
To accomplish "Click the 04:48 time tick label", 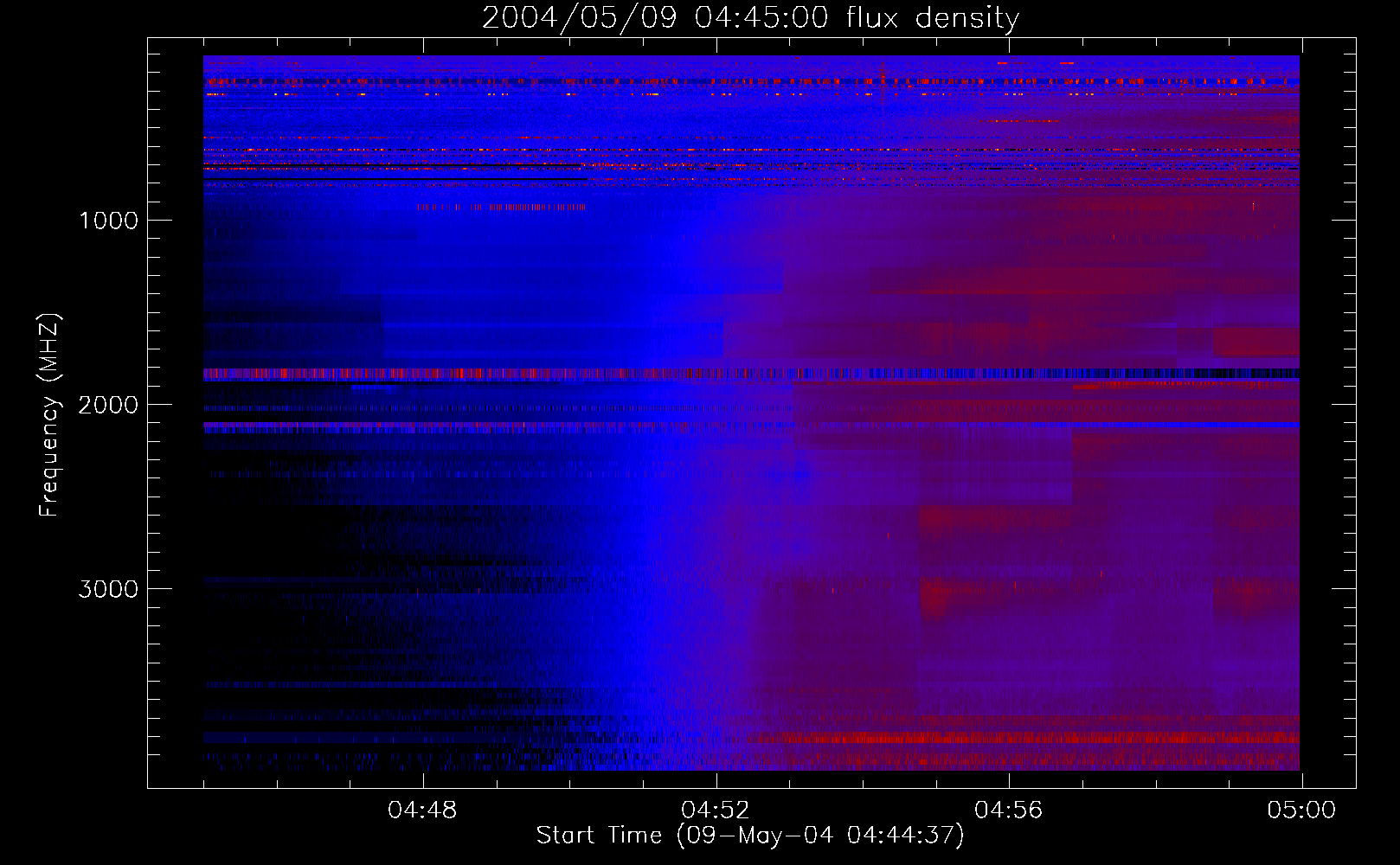I will pos(422,810).
